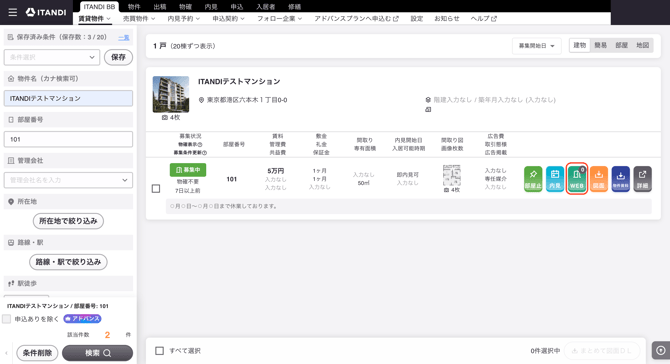Click the 一覧 saved conditions link

[x=124, y=38]
